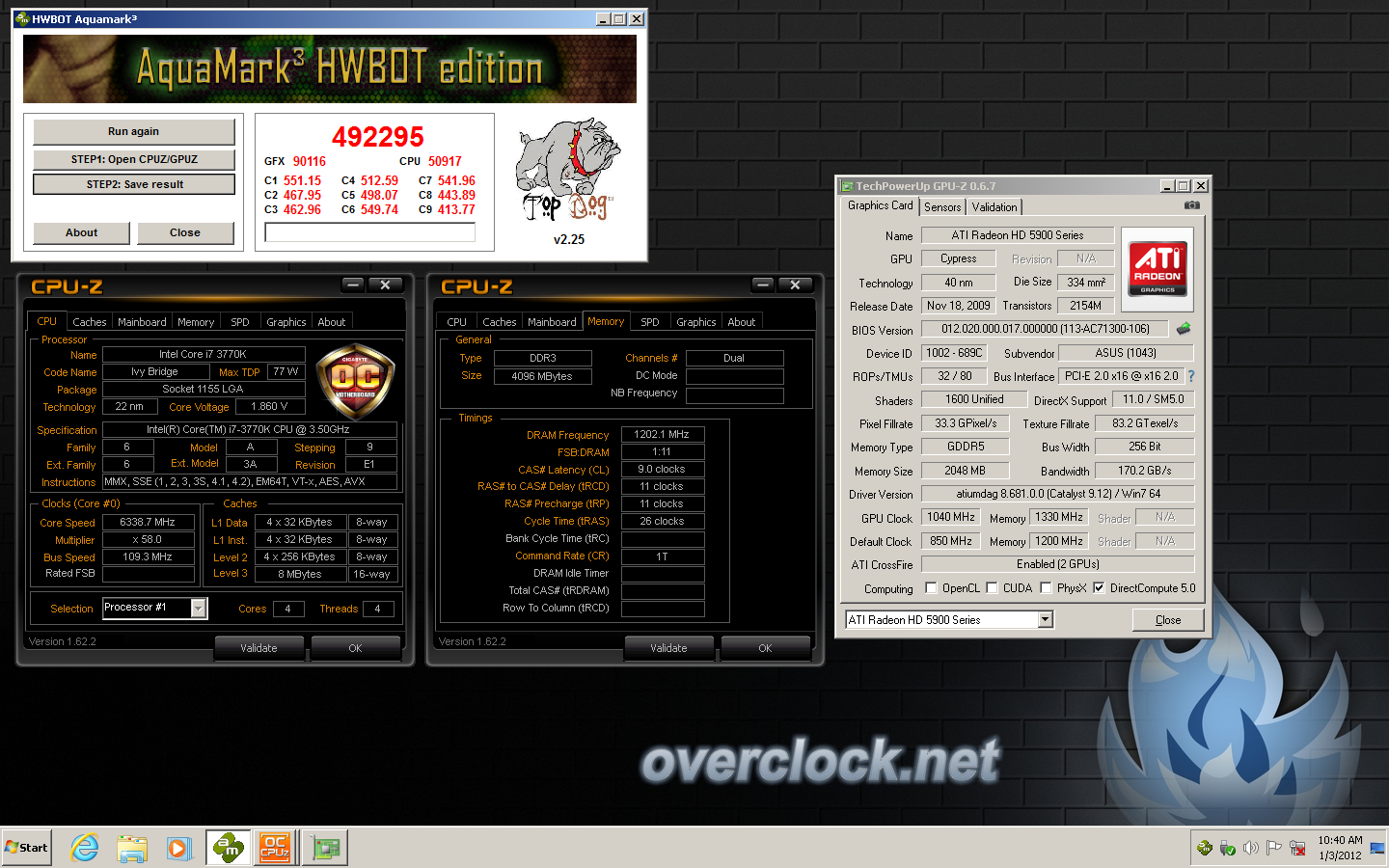Open the Action Center flag tray icon
The image size is (1389, 868).
pos(1274,848)
